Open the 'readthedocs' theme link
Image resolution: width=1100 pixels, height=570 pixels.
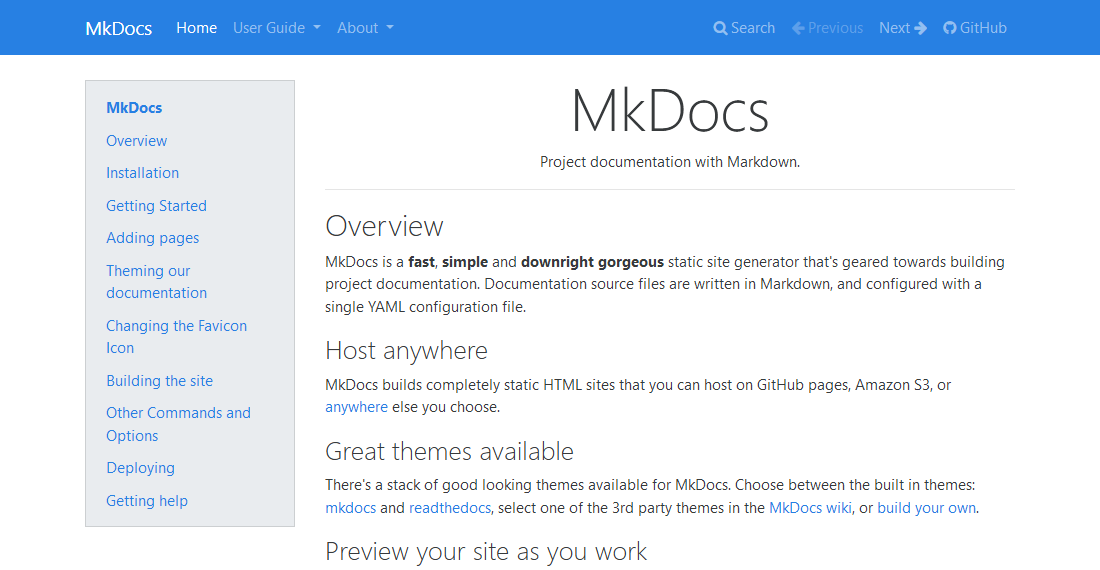(450, 508)
